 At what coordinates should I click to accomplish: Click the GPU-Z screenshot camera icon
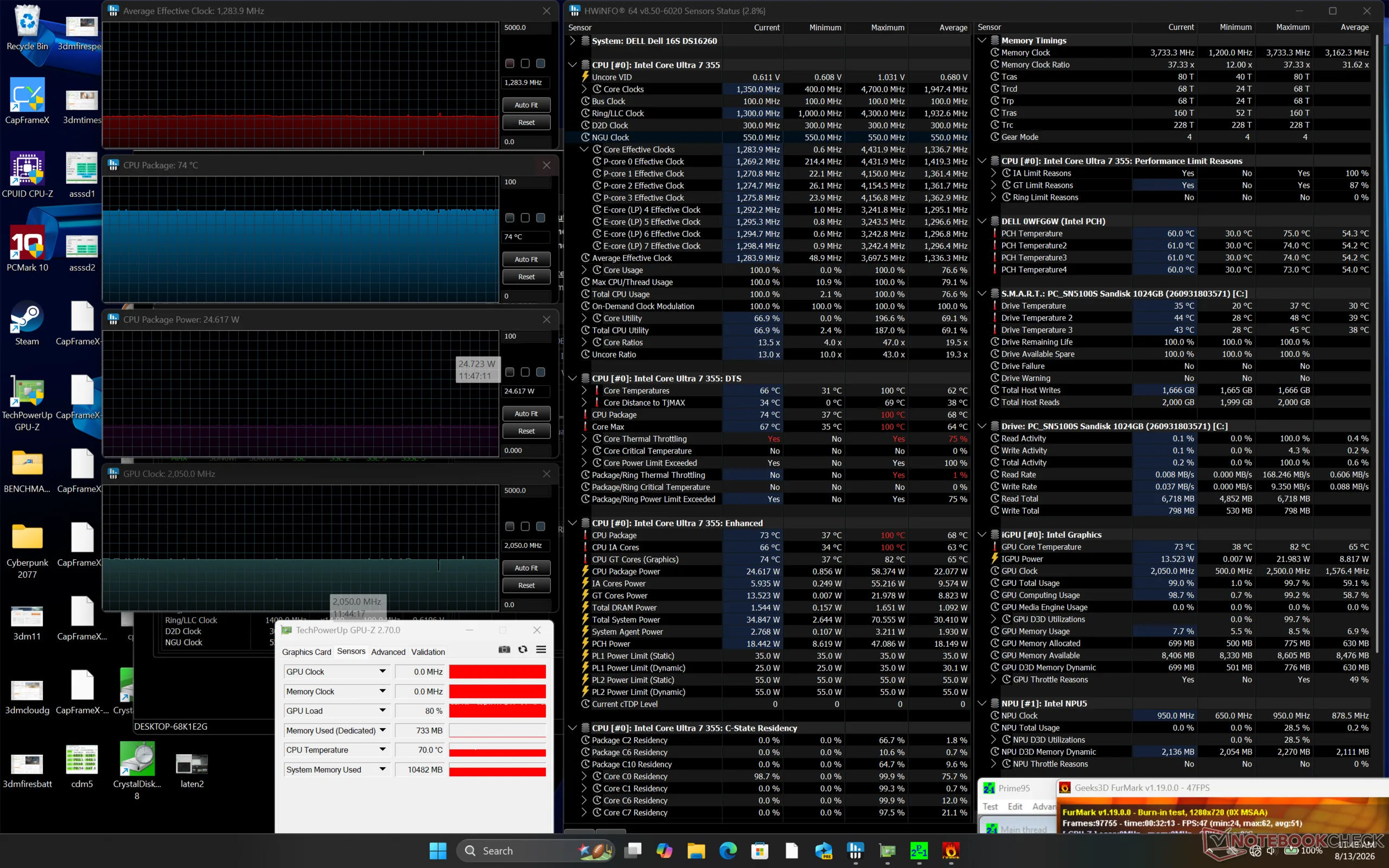click(504, 649)
